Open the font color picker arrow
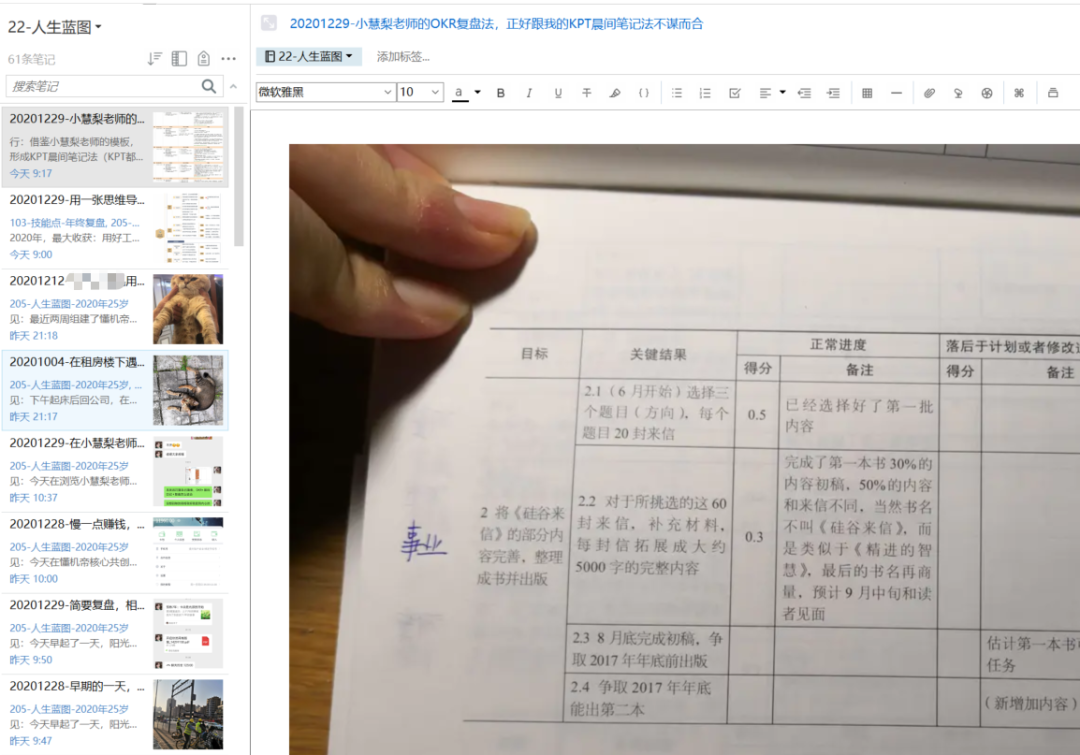Screen dimensions: 1080x755 tap(477, 92)
